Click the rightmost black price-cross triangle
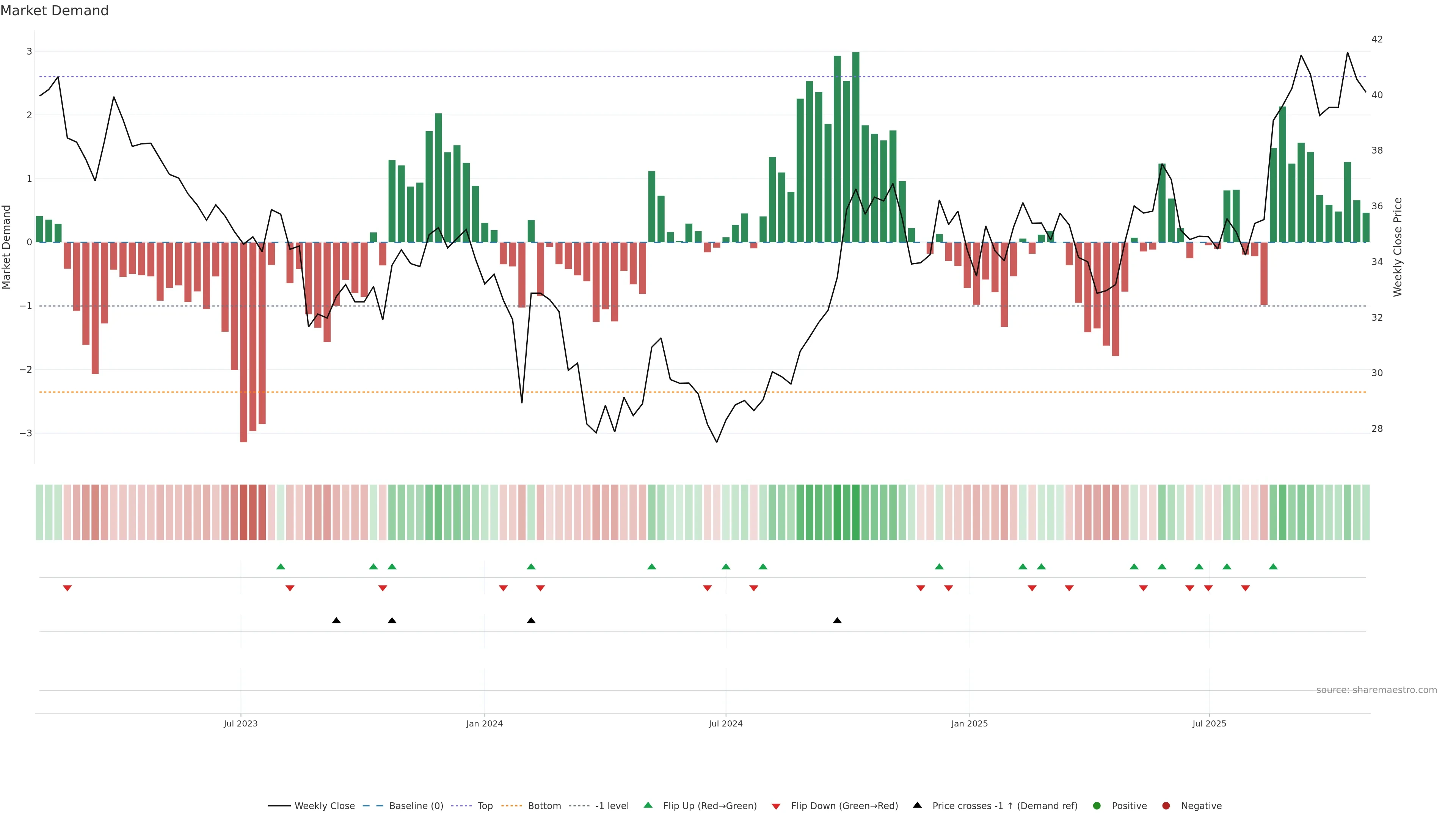 coord(837,621)
